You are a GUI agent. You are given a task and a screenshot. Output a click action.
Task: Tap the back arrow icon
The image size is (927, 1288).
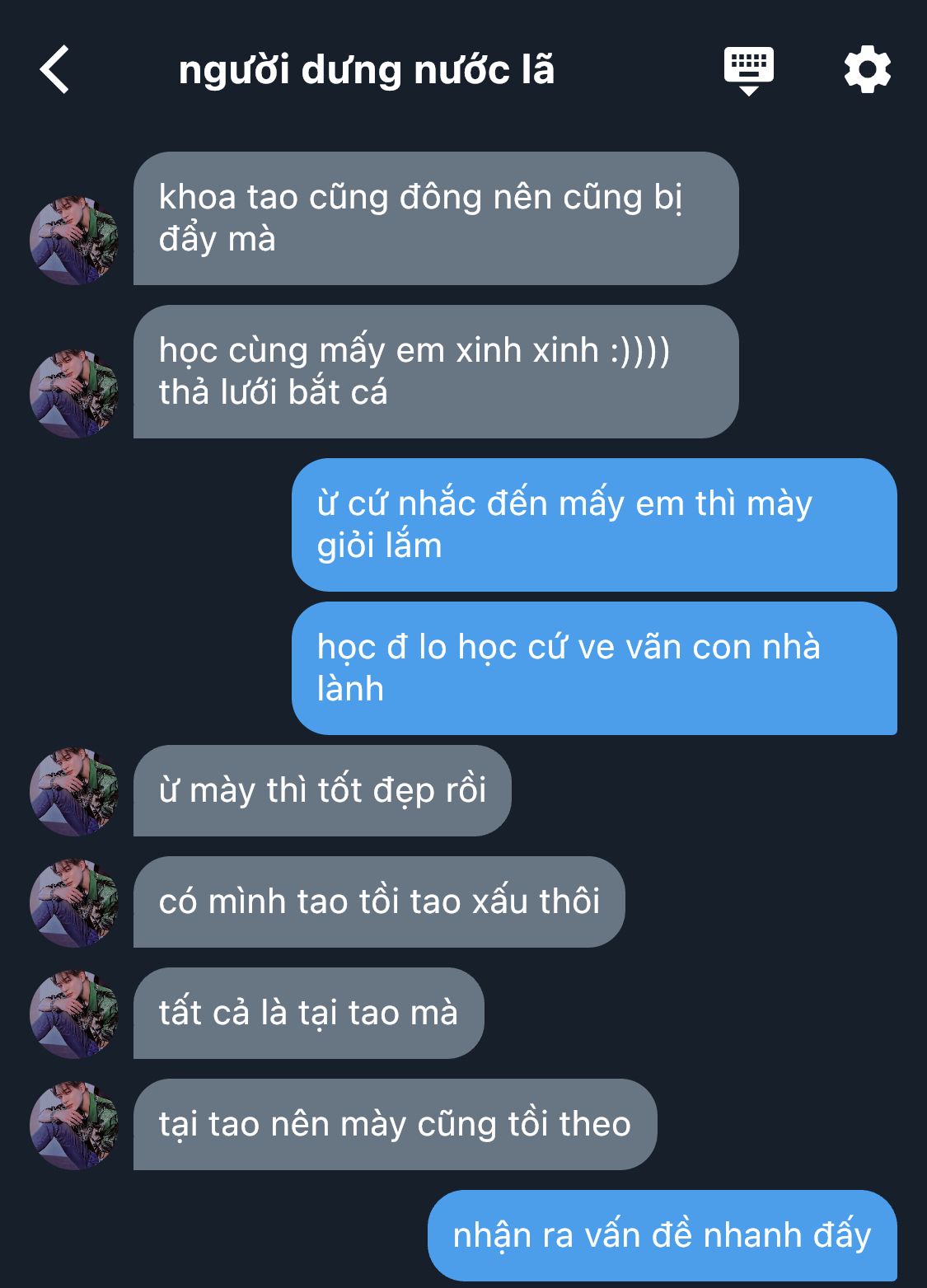(54, 70)
